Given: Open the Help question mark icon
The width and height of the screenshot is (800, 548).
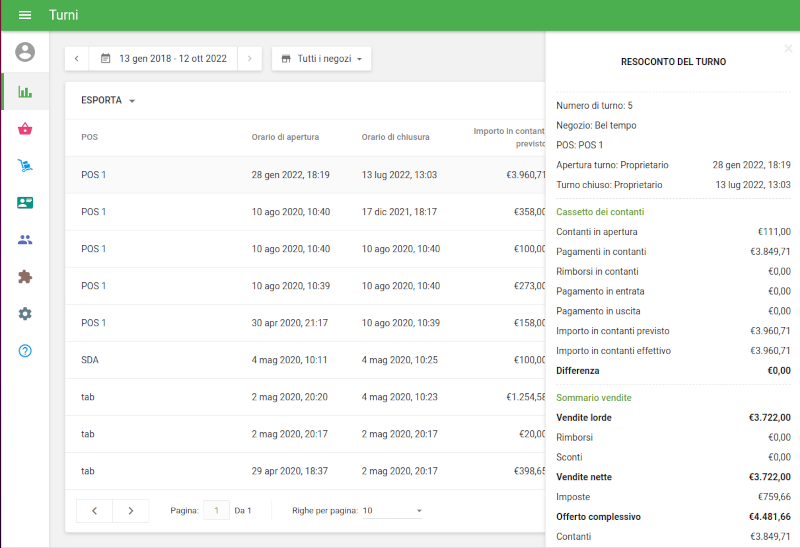Looking at the screenshot, I should pos(25,351).
